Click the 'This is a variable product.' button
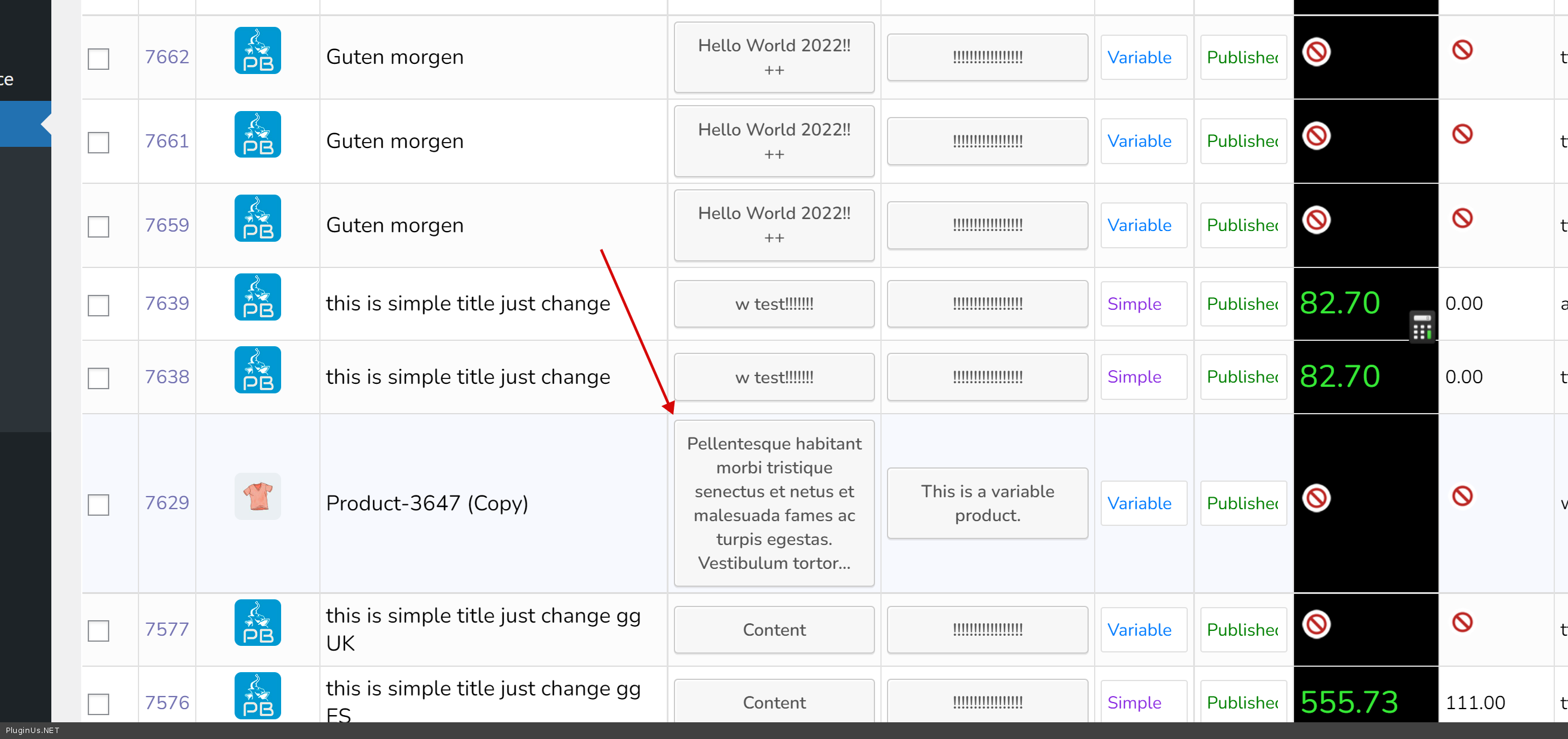 tap(987, 503)
